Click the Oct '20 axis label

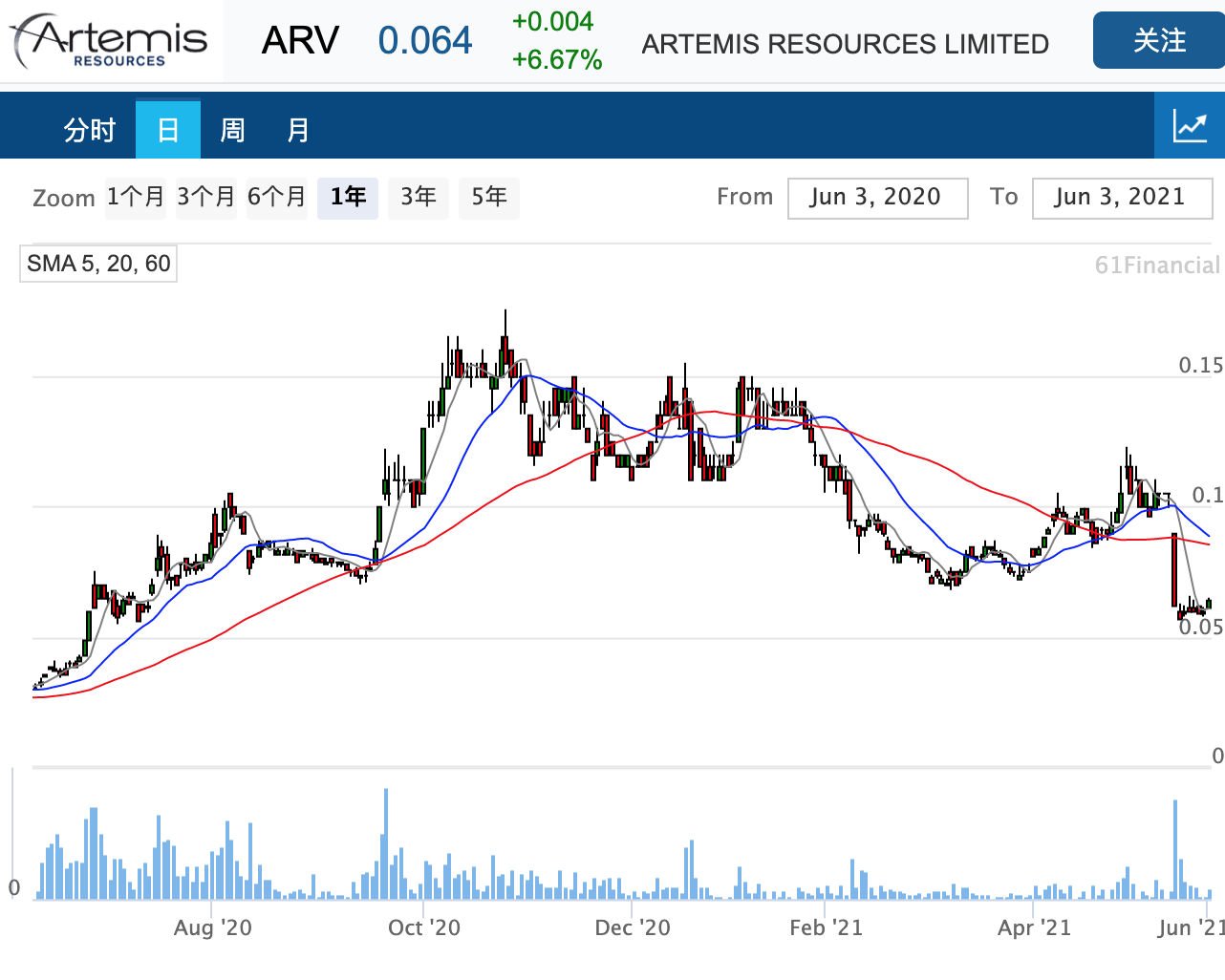[424, 927]
